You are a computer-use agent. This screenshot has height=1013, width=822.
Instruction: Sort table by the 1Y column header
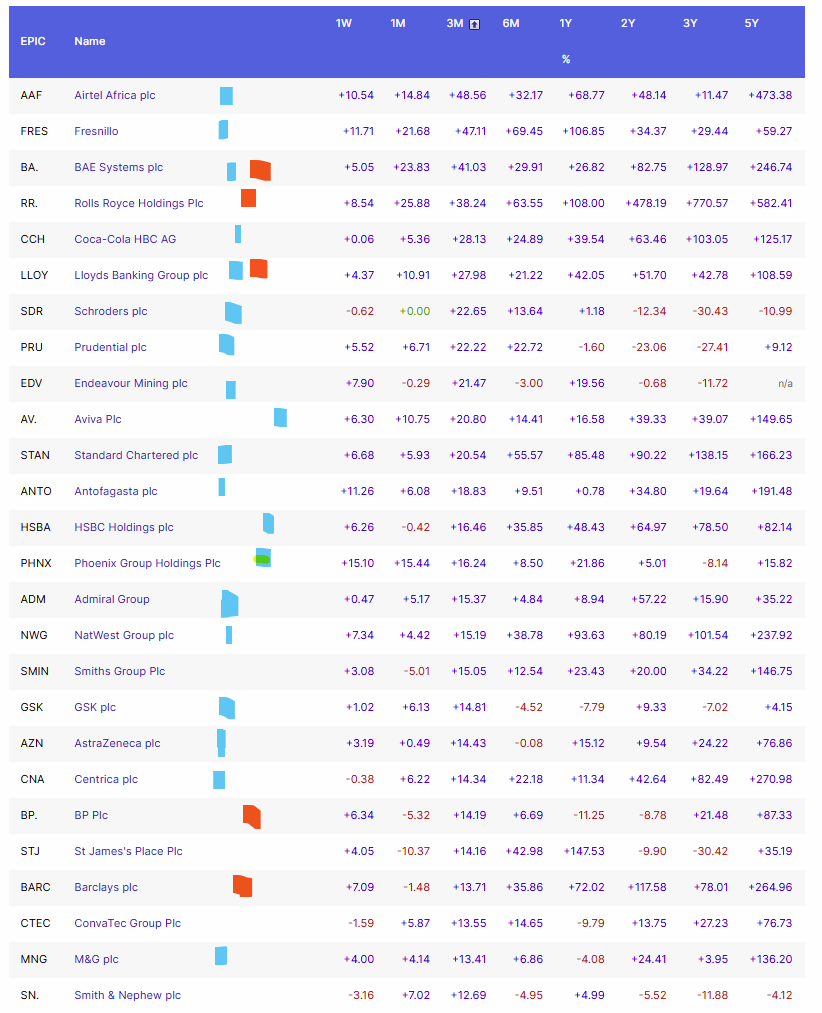pyautogui.click(x=566, y=23)
